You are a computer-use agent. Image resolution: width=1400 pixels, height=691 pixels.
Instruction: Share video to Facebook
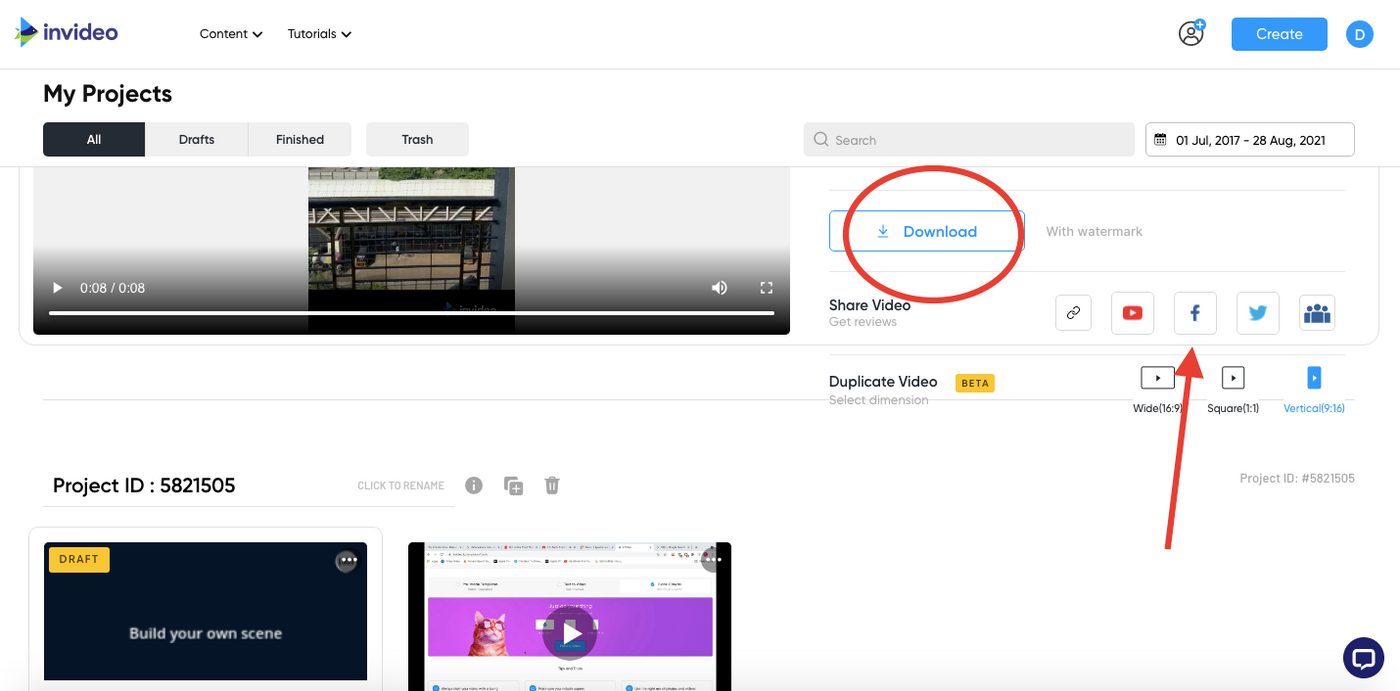(x=1195, y=313)
